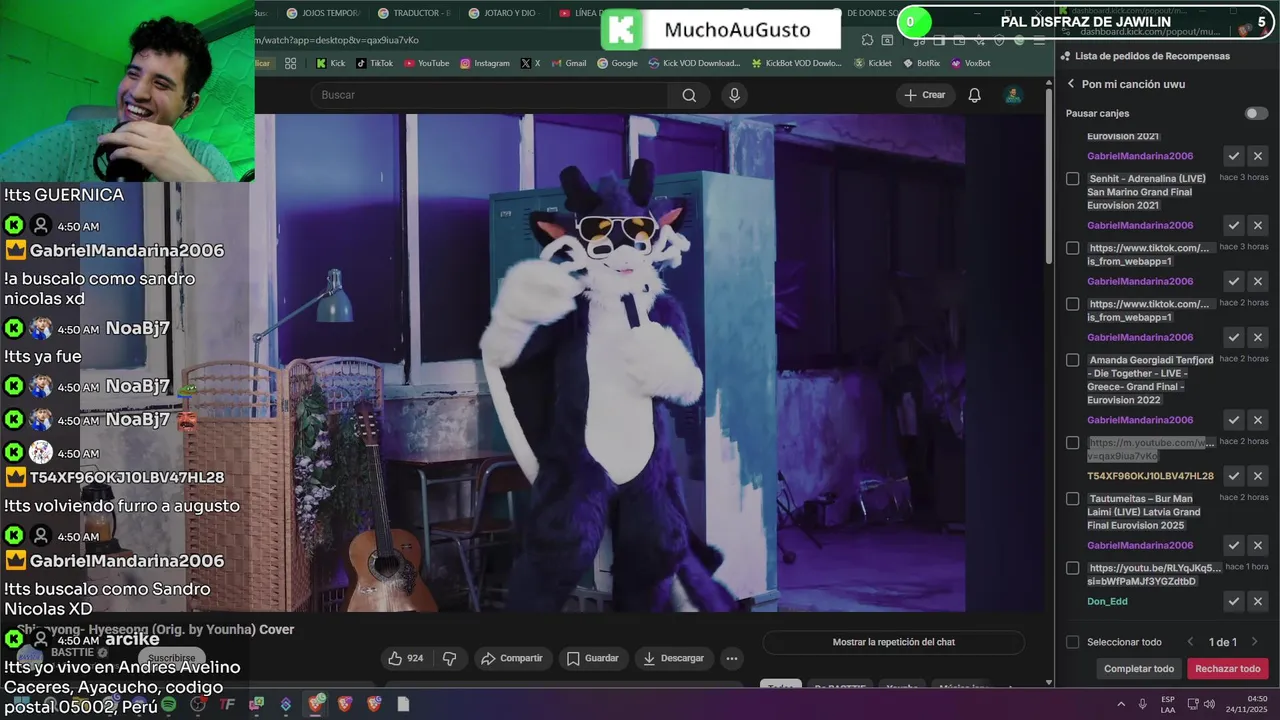Open the YouTube bookmark
Image resolution: width=1280 pixels, height=720 pixels.
427,63
